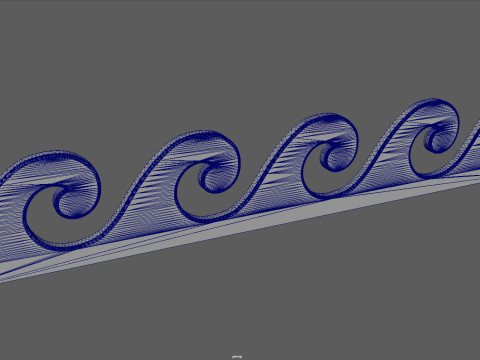Click the camera name label in the viewport
480x360 pixels.
(237, 357)
